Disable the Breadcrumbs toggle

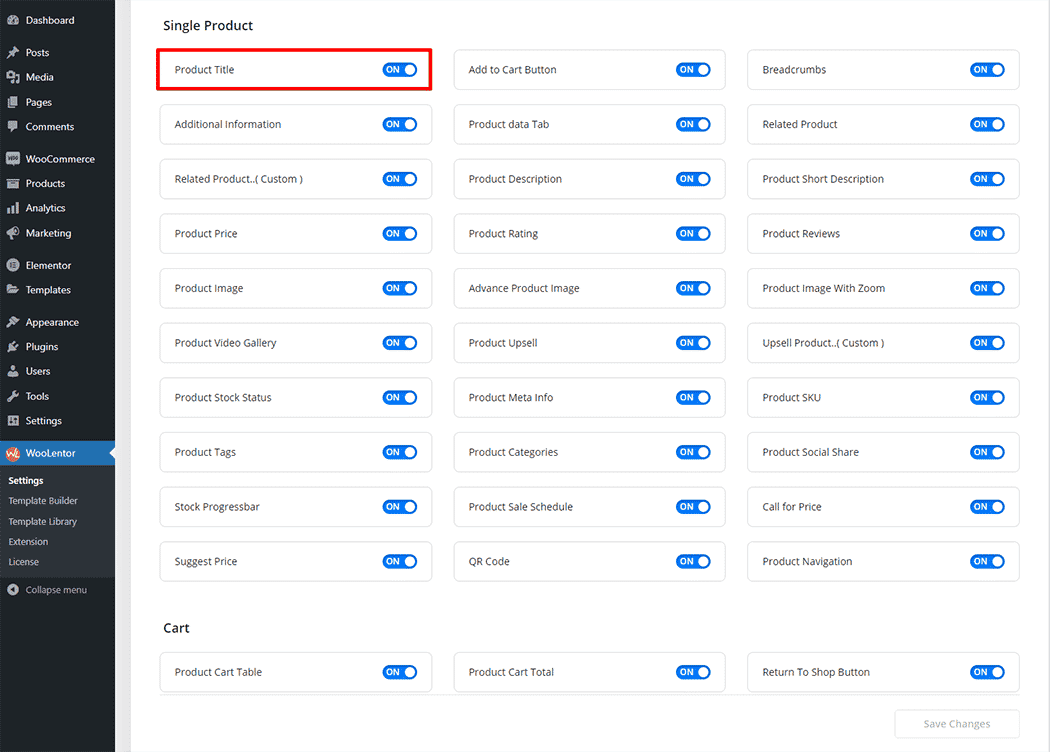[x=987, y=70]
